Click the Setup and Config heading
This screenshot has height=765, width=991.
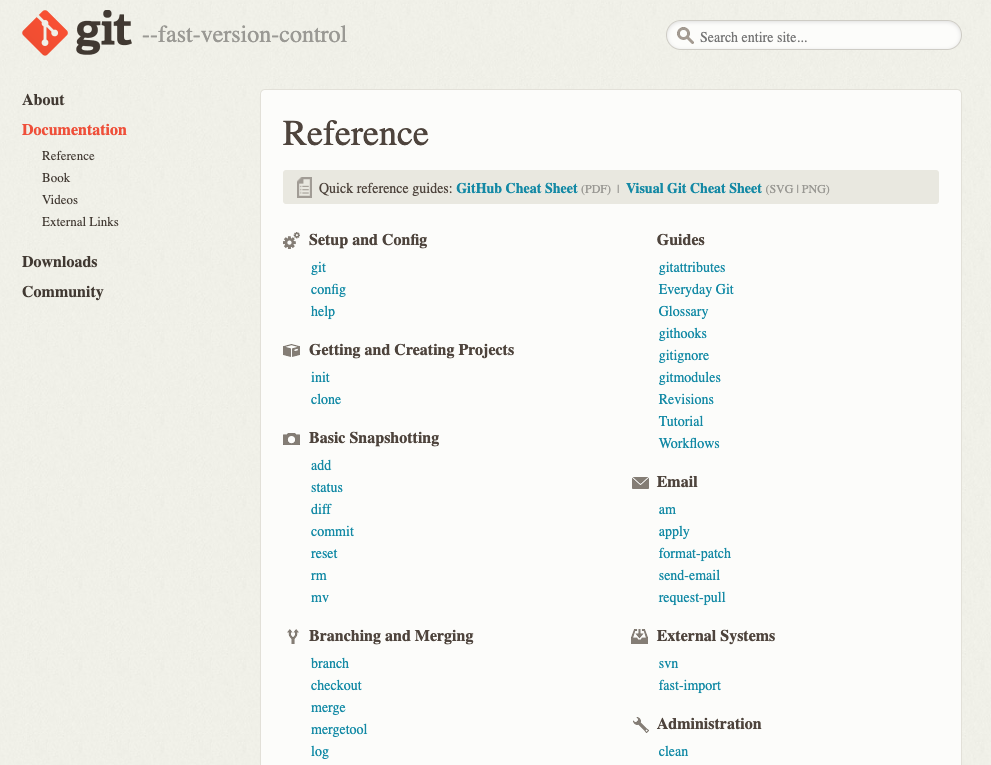(368, 240)
